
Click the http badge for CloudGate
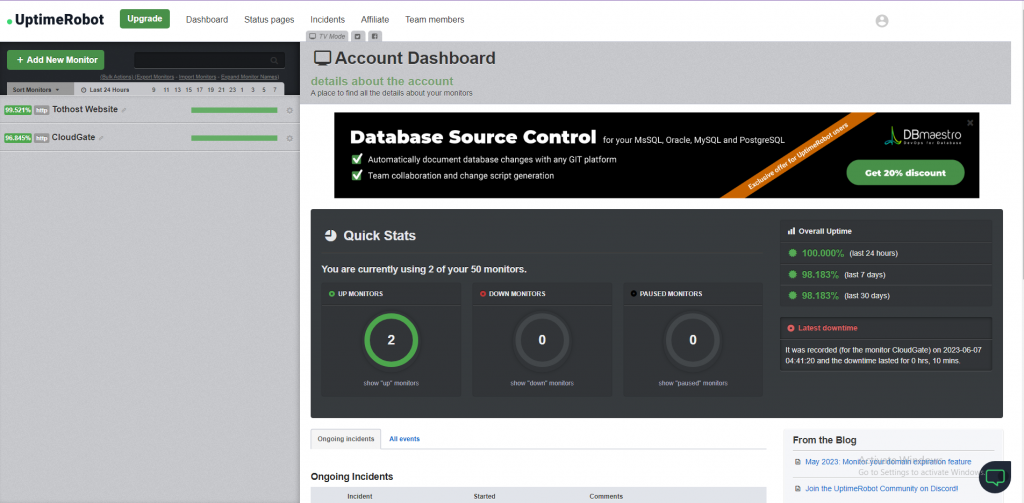click(x=42, y=138)
